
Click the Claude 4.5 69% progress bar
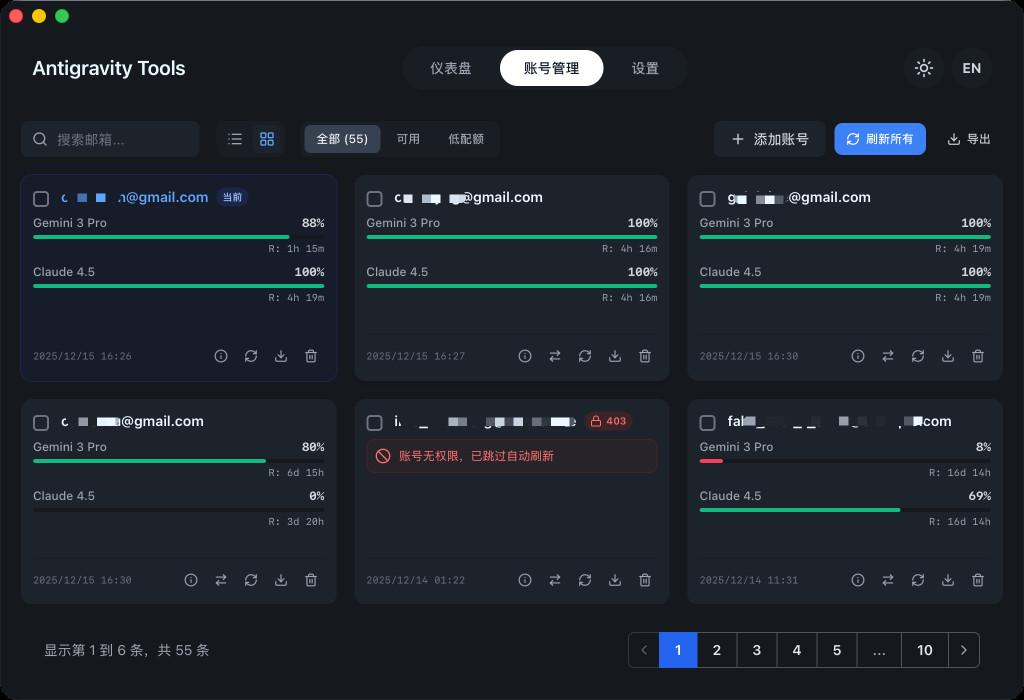click(845, 510)
